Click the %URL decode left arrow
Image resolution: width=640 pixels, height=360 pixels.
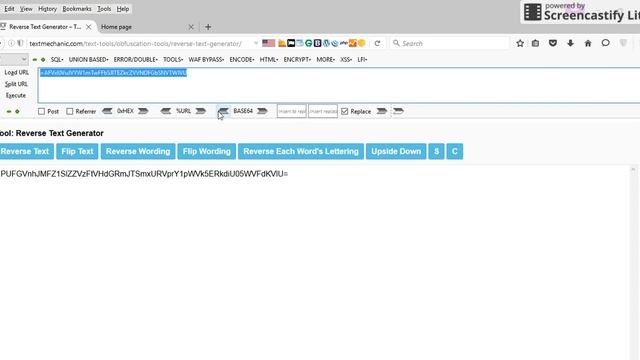(166, 111)
